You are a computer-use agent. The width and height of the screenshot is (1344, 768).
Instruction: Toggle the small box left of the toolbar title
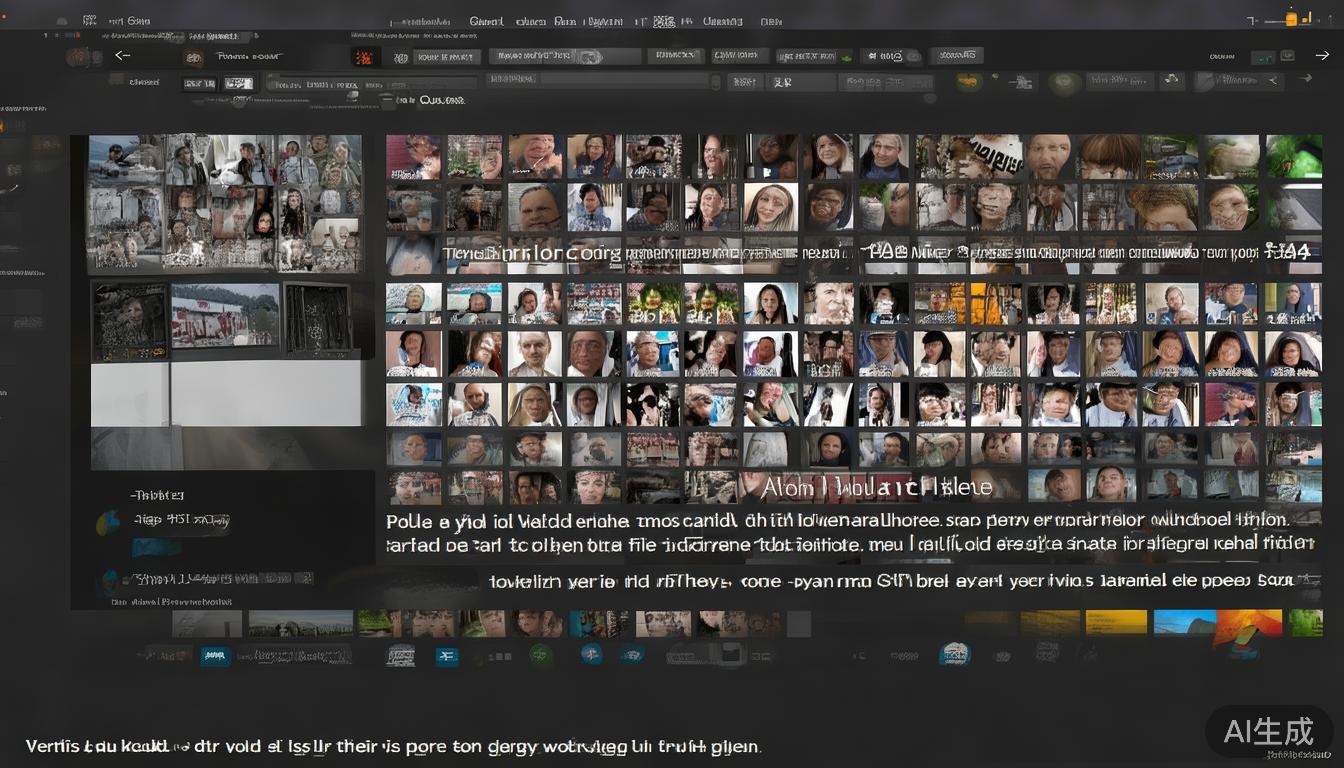tap(194, 57)
